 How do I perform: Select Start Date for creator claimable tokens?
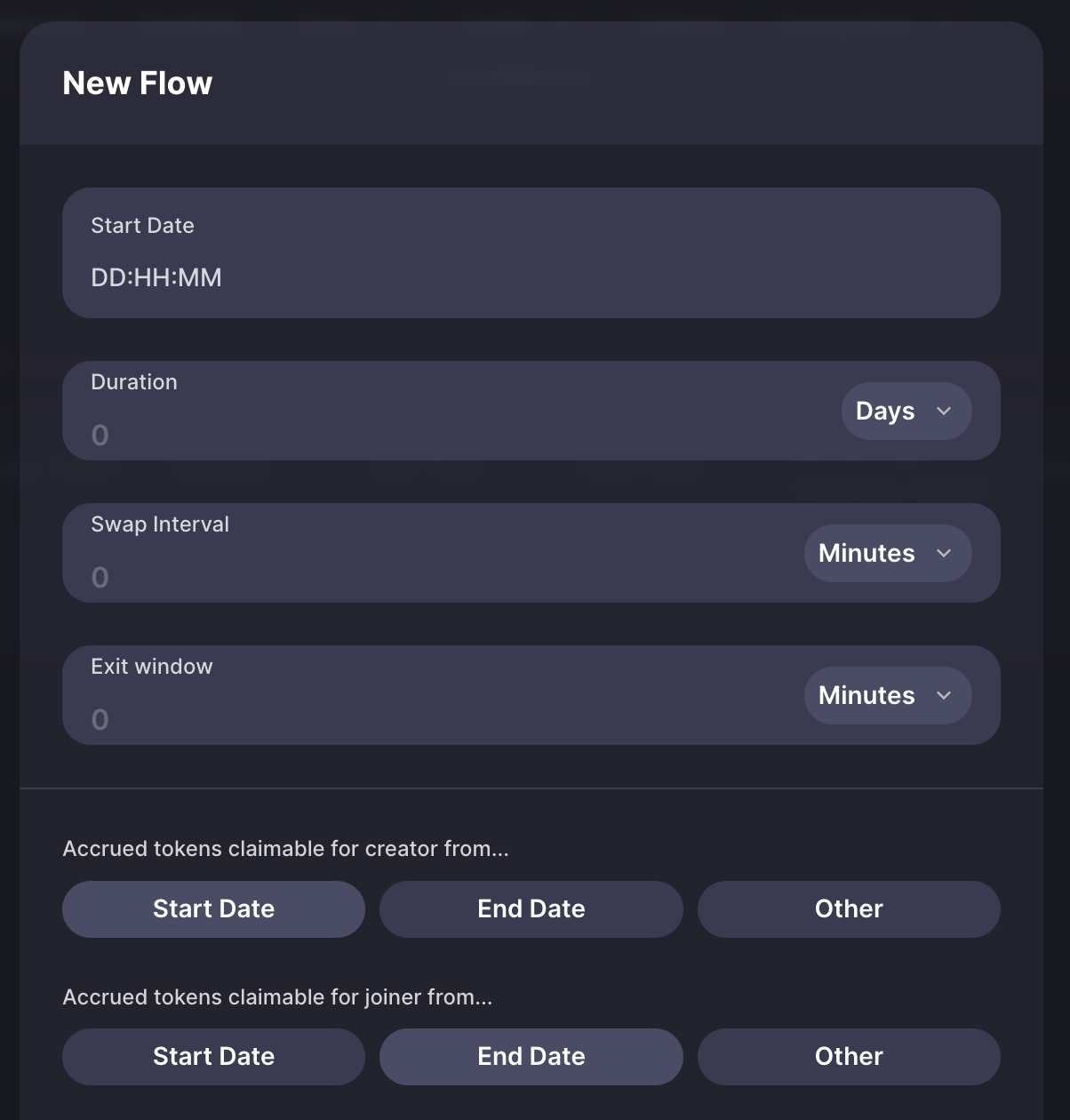point(213,908)
